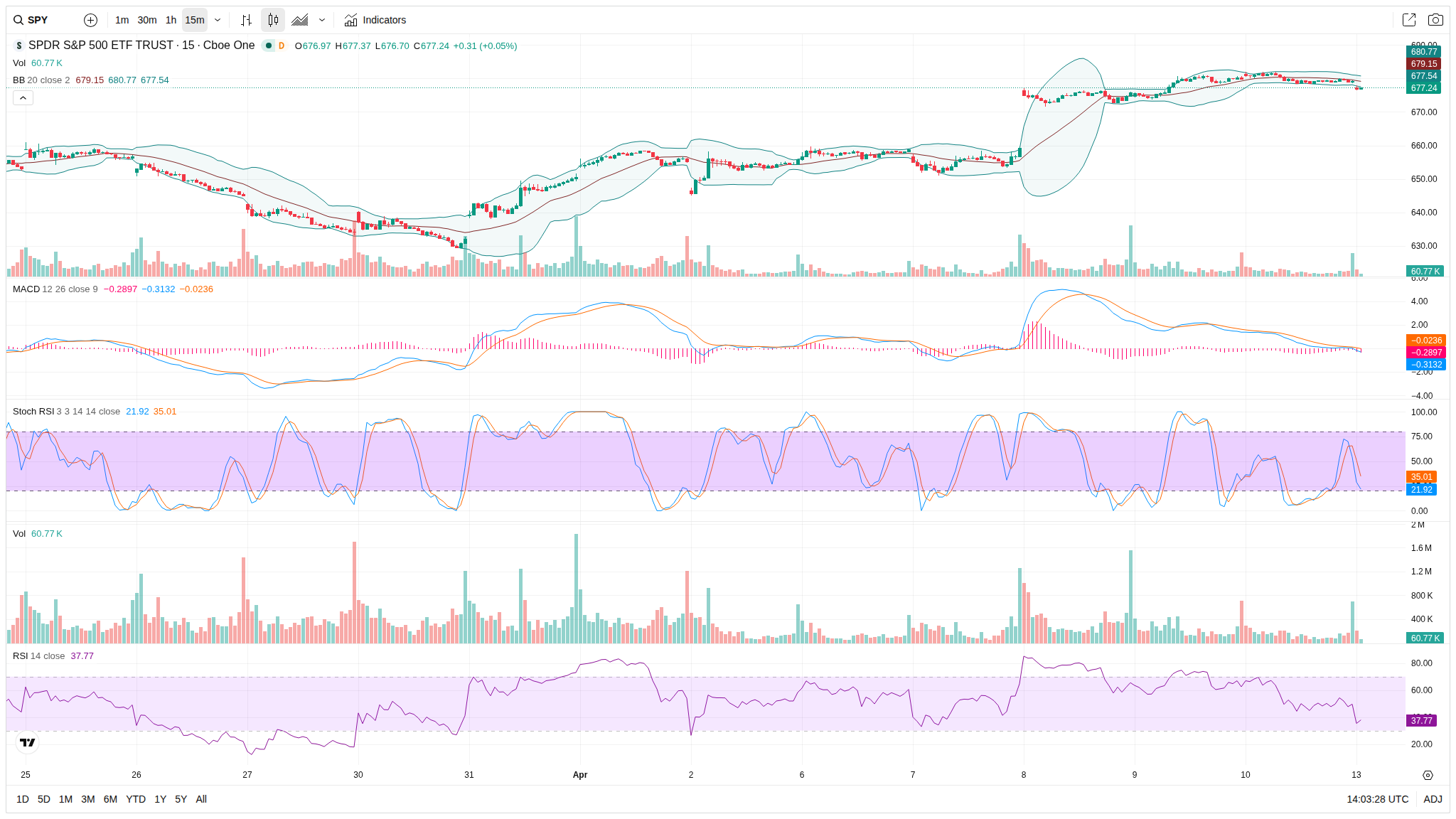Select the Area chart style icon

(x=300, y=20)
